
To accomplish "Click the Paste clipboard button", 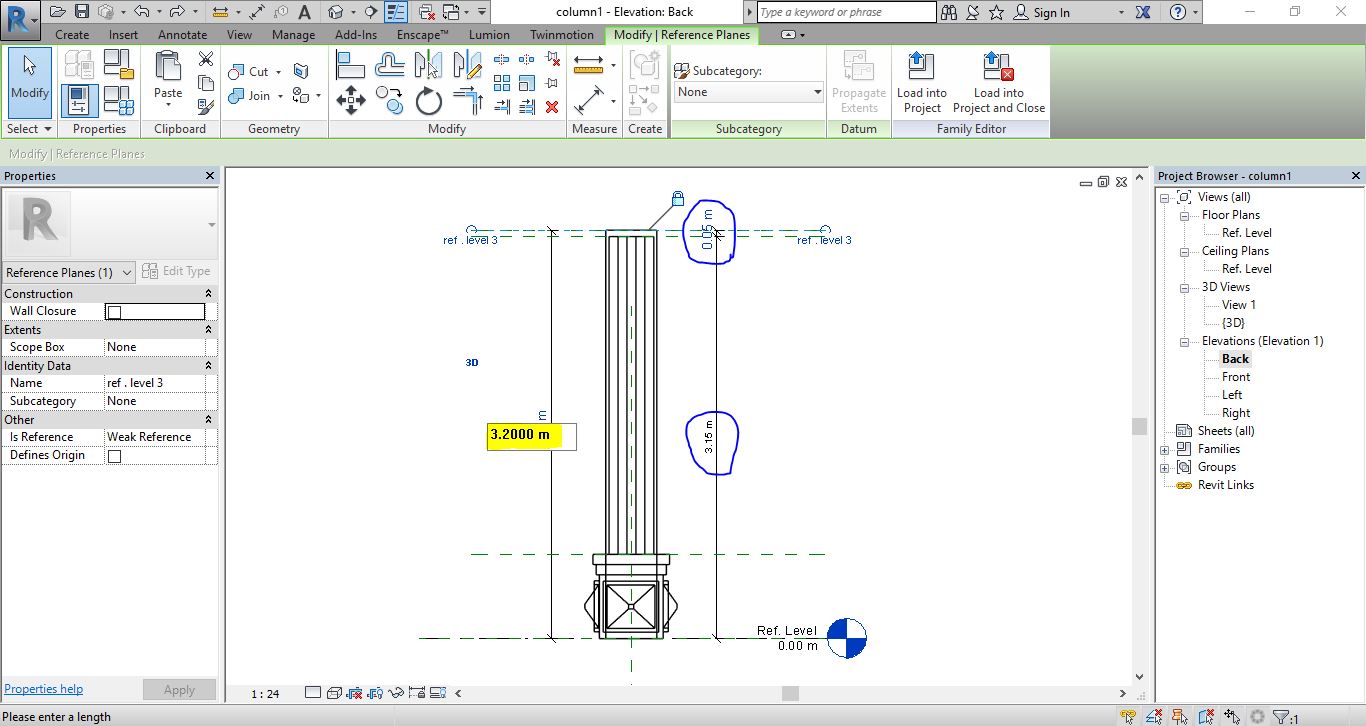I will click(x=168, y=78).
